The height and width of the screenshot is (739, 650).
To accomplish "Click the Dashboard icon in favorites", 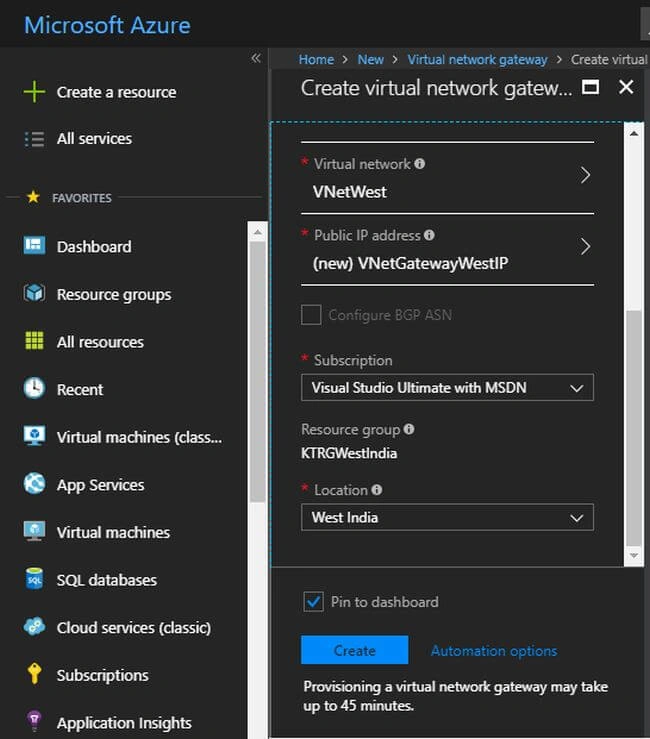I will point(34,246).
